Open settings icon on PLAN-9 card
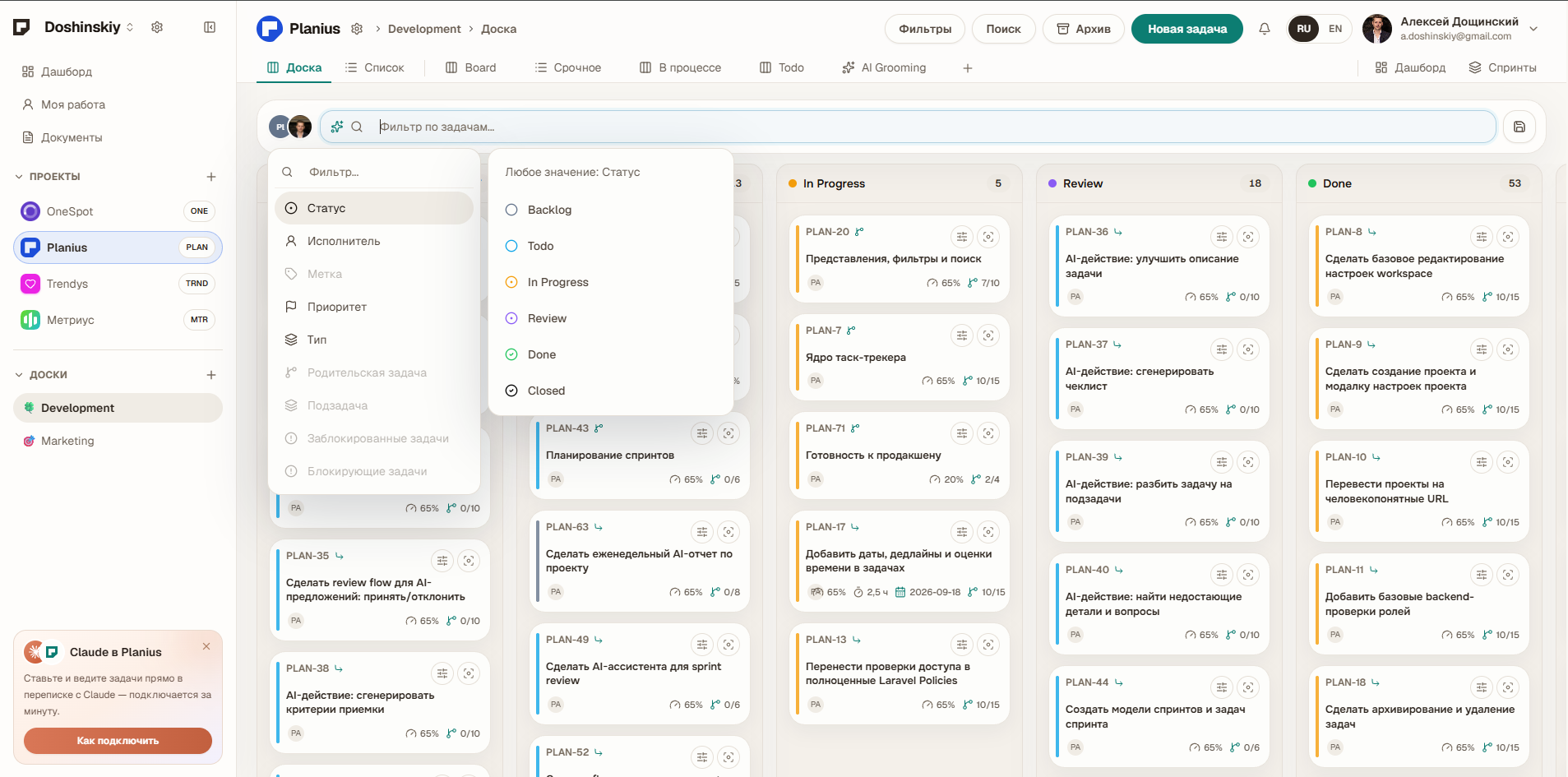Viewport: 1568px width, 777px height. (x=1482, y=349)
